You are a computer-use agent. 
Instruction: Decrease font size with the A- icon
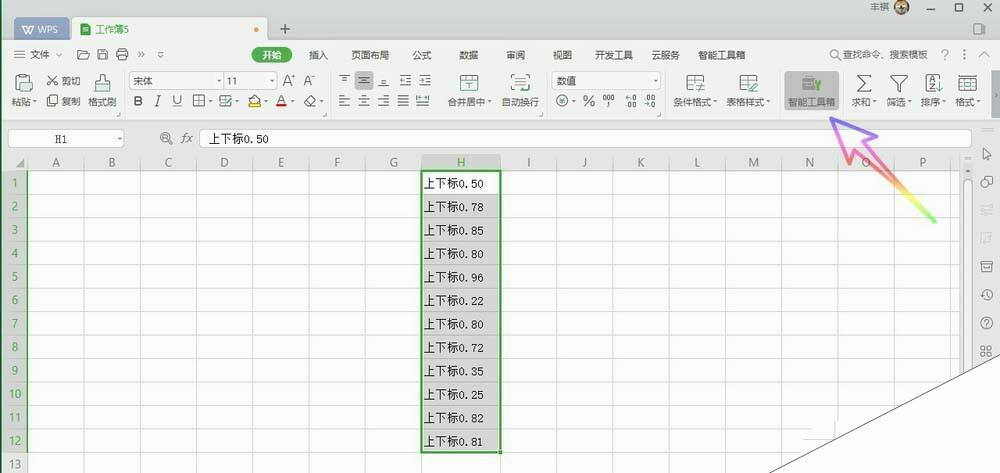pyautogui.click(x=309, y=81)
